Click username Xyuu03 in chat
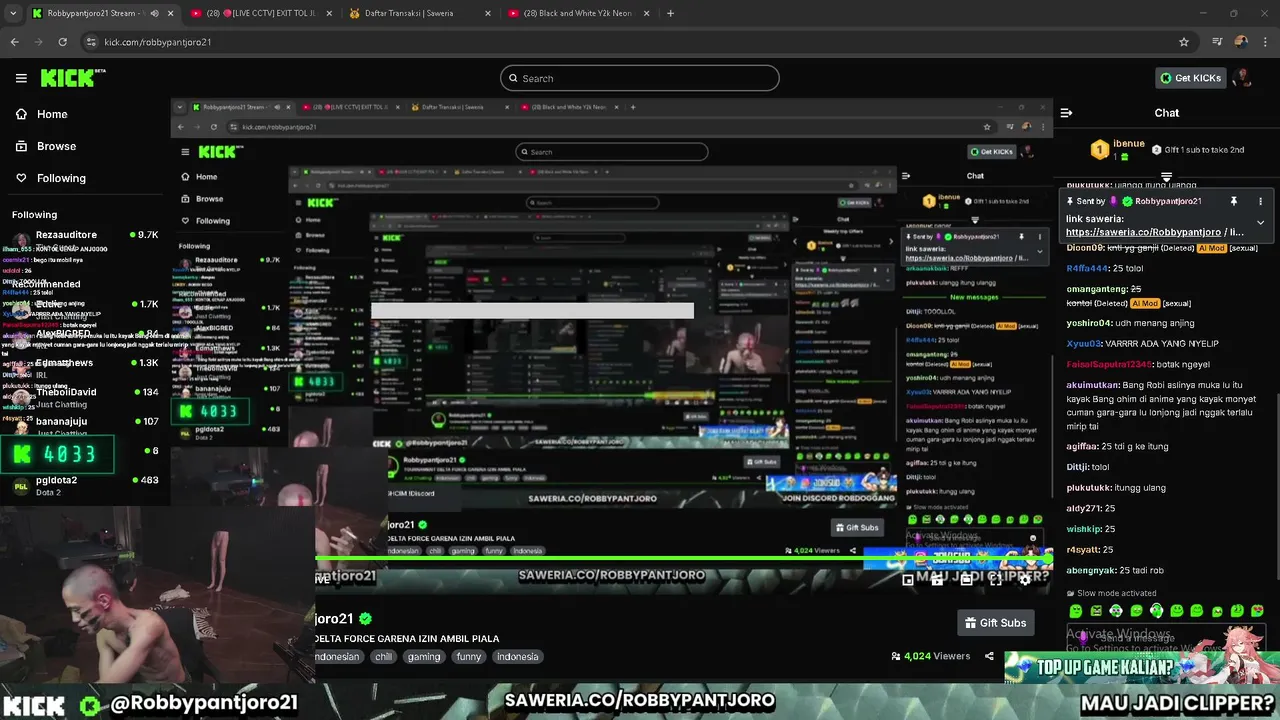Viewport: 1280px width, 720px height. [x=1083, y=343]
